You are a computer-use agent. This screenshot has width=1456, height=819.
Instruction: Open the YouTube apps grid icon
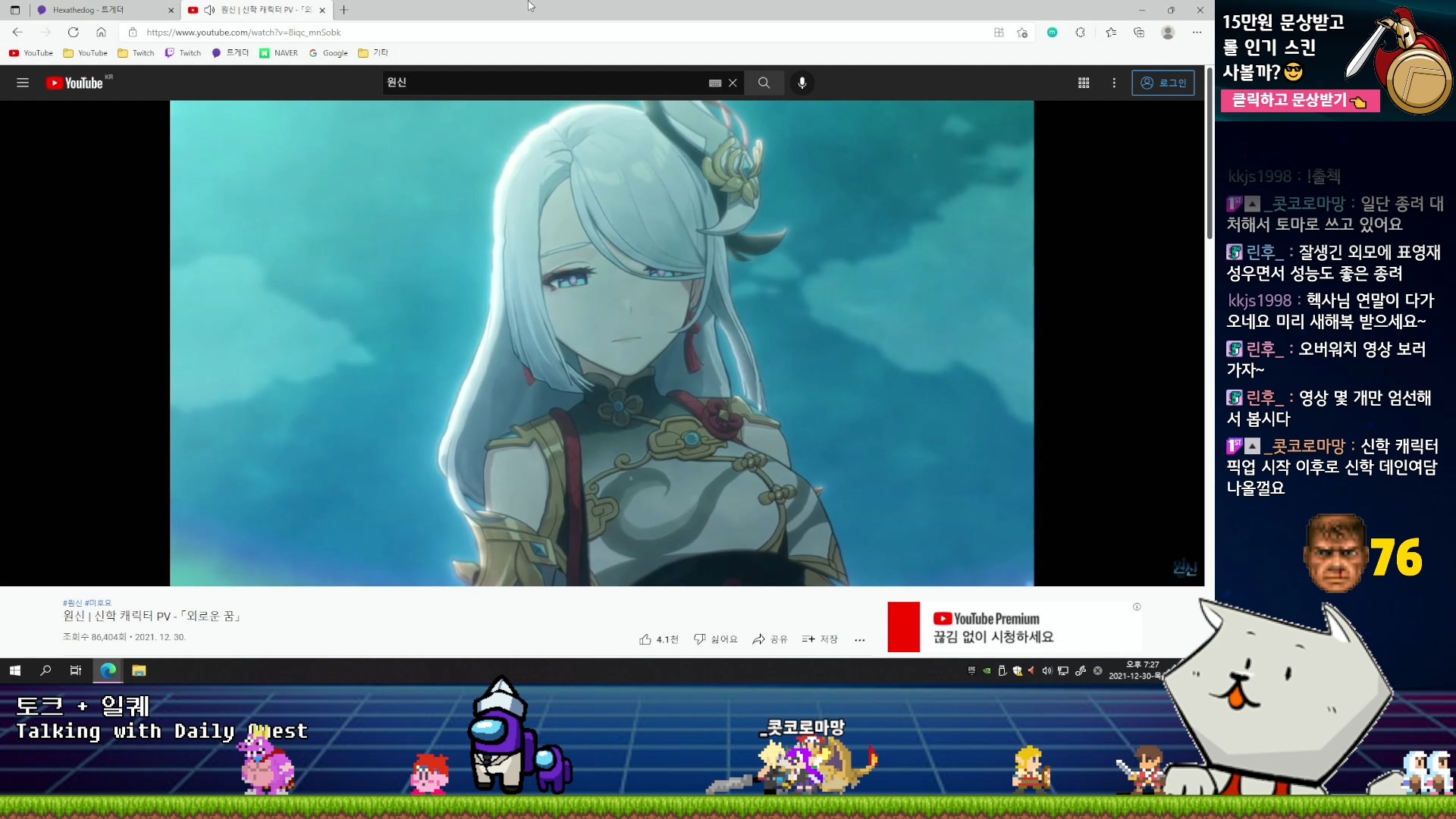click(1084, 83)
